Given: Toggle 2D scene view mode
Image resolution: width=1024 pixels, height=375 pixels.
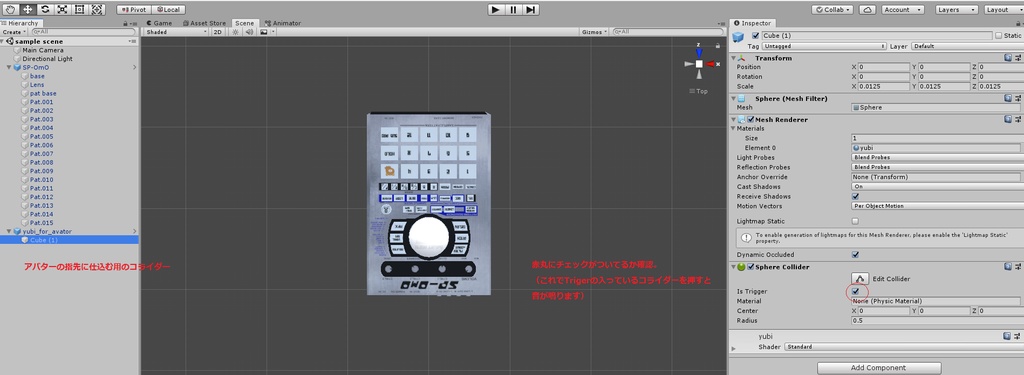Looking at the screenshot, I should point(218,31).
